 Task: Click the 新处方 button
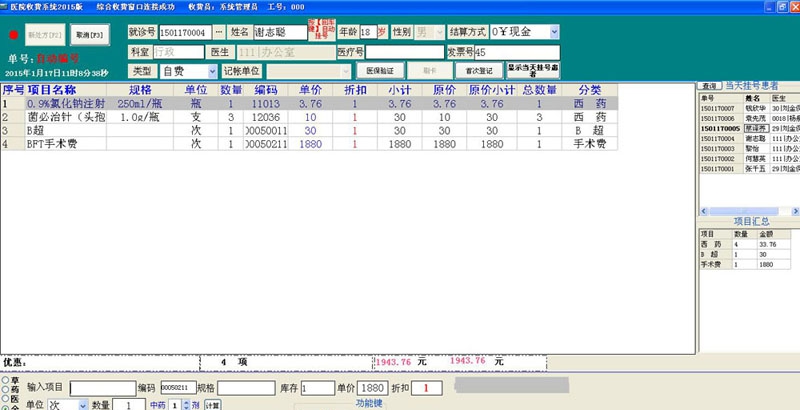pyautogui.click(x=46, y=34)
